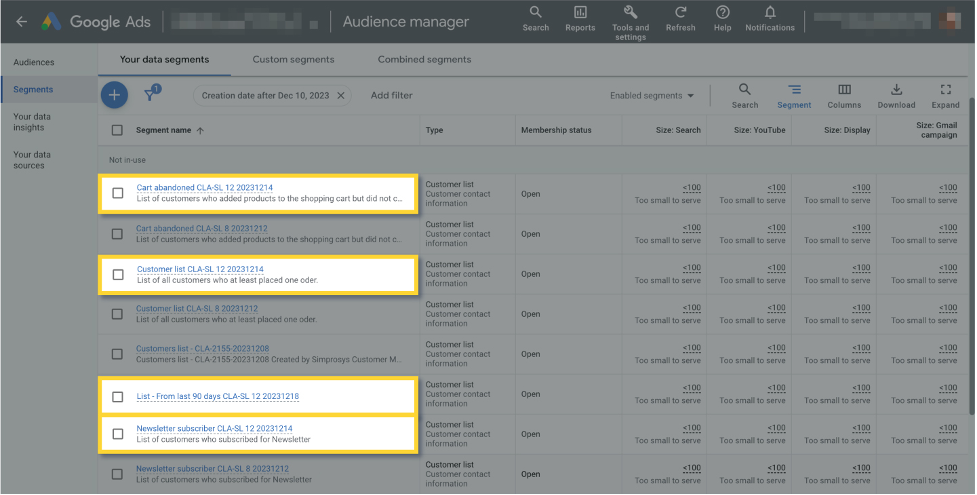The width and height of the screenshot is (977, 495).
Task: Remove the Creation date filter chip
Action: pyautogui.click(x=341, y=95)
